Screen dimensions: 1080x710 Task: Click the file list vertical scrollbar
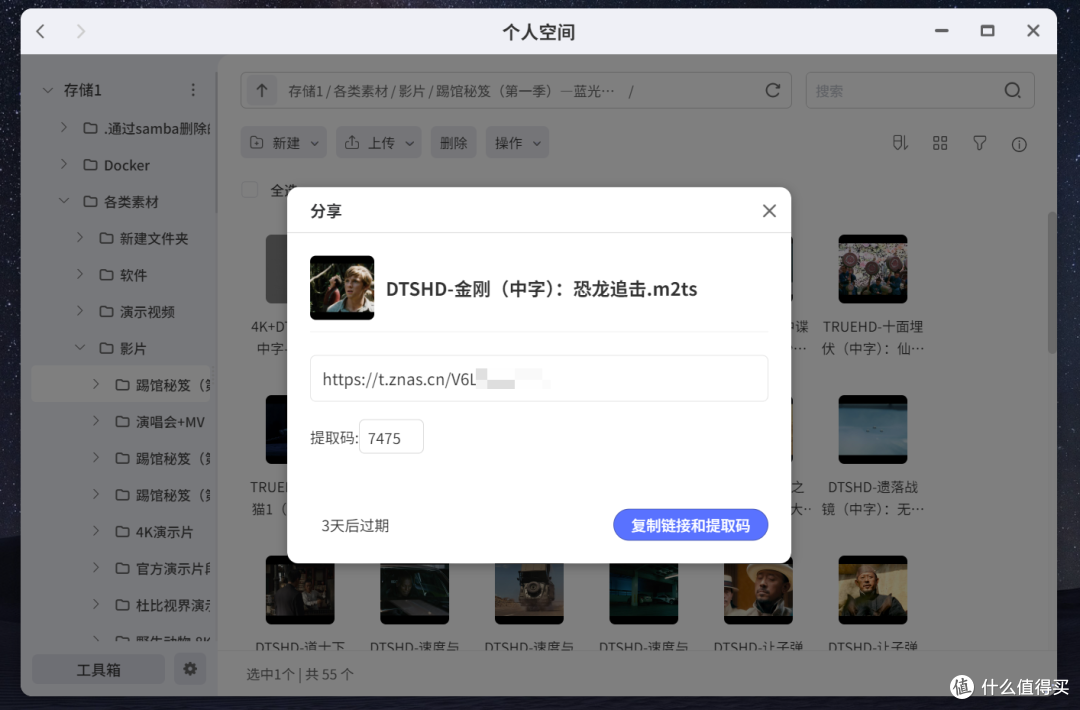[x=1052, y=282]
